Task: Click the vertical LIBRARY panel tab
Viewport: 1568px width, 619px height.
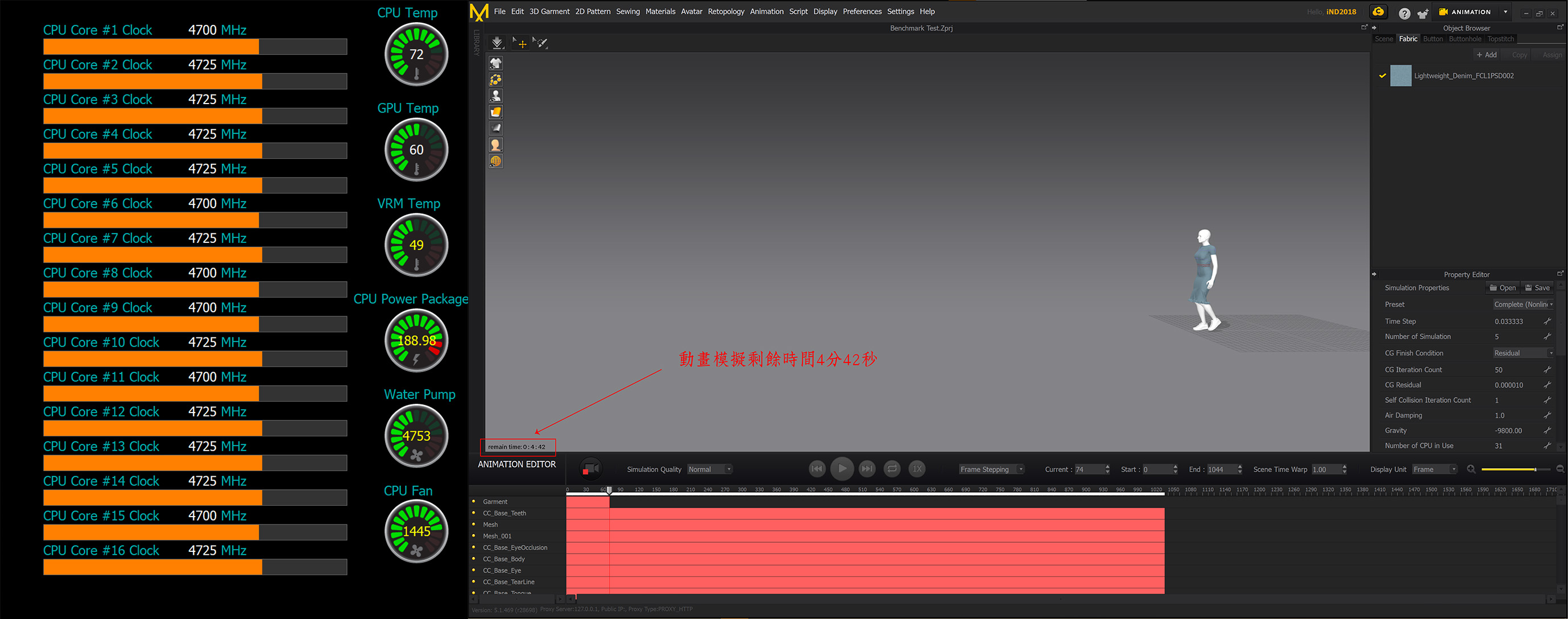Action: coord(476,43)
